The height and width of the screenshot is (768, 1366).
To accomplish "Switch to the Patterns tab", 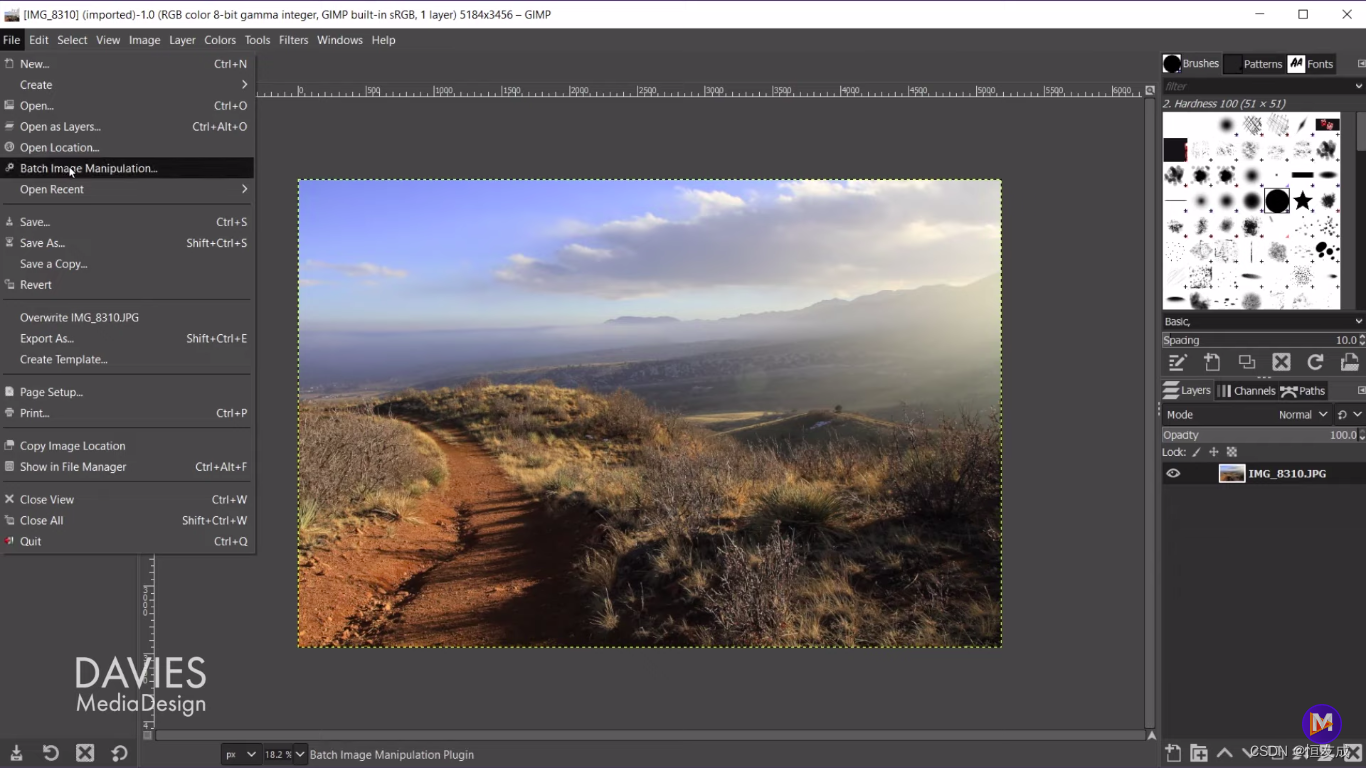I will tap(1254, 63).
